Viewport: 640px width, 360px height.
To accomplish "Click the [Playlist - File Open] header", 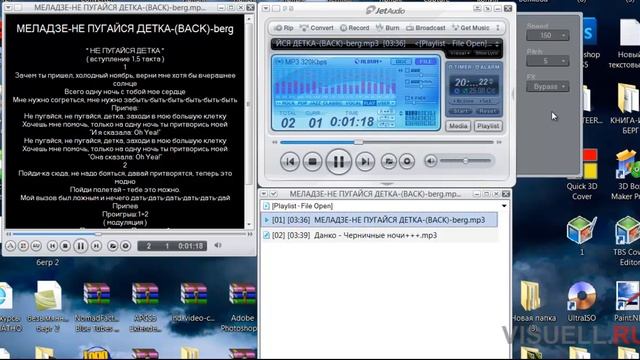I will pos(302,206).
